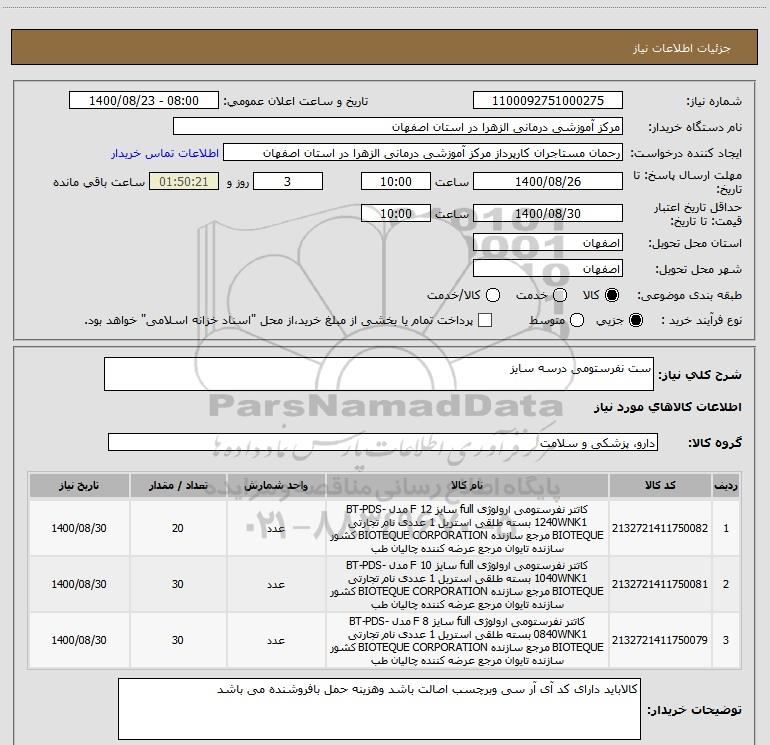Click the countdown timer 01:50:21
The height and width of the screenshot is (745, 770).
(x=184, y=182)
